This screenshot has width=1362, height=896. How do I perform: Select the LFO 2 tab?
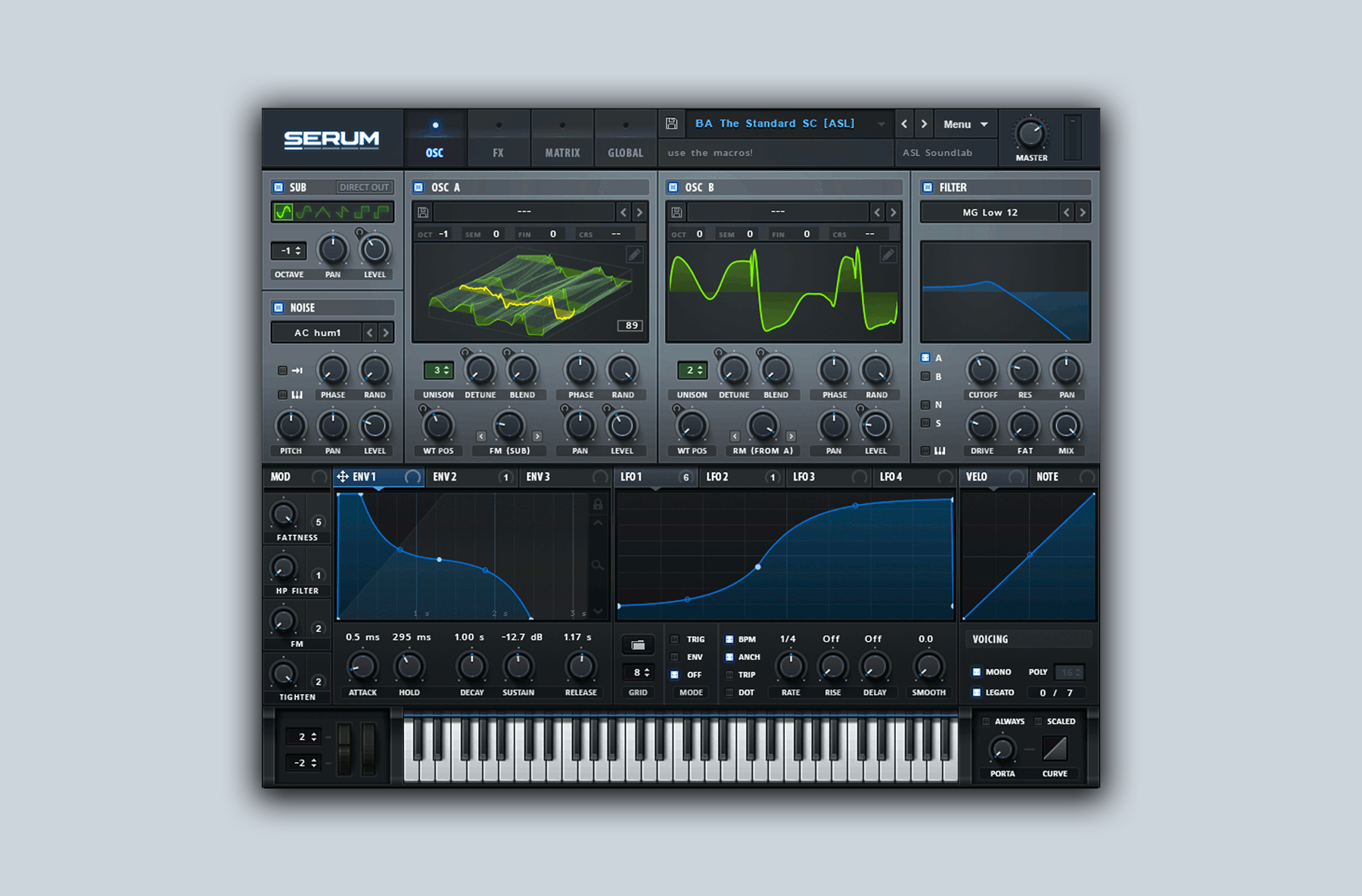[x=742, y=477]
